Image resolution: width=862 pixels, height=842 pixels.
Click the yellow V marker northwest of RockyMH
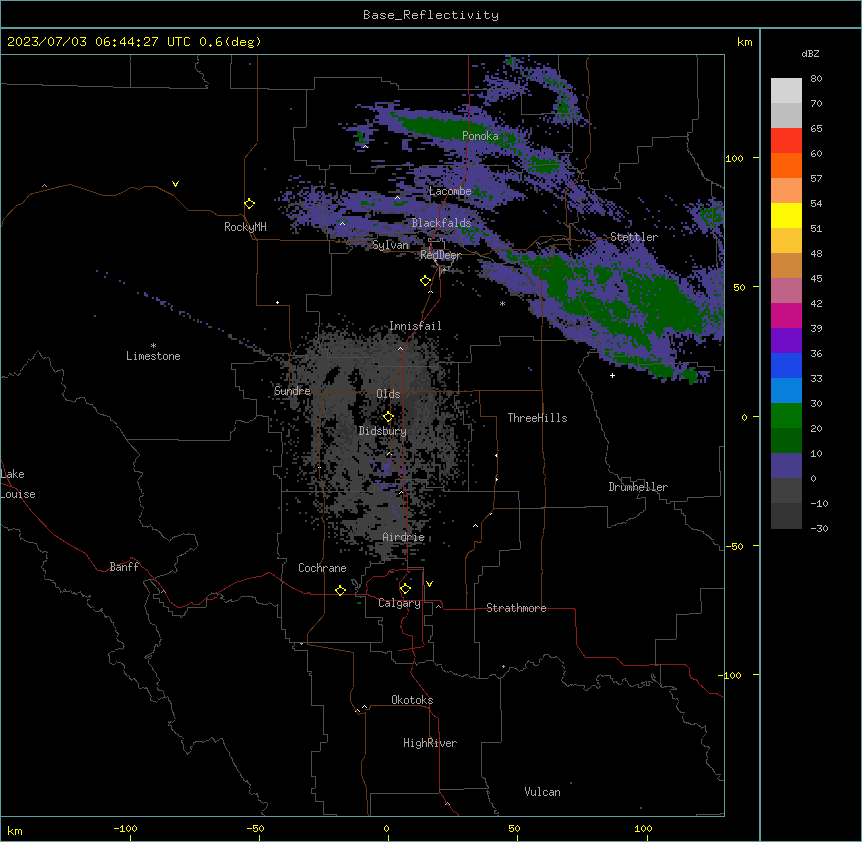175,184
